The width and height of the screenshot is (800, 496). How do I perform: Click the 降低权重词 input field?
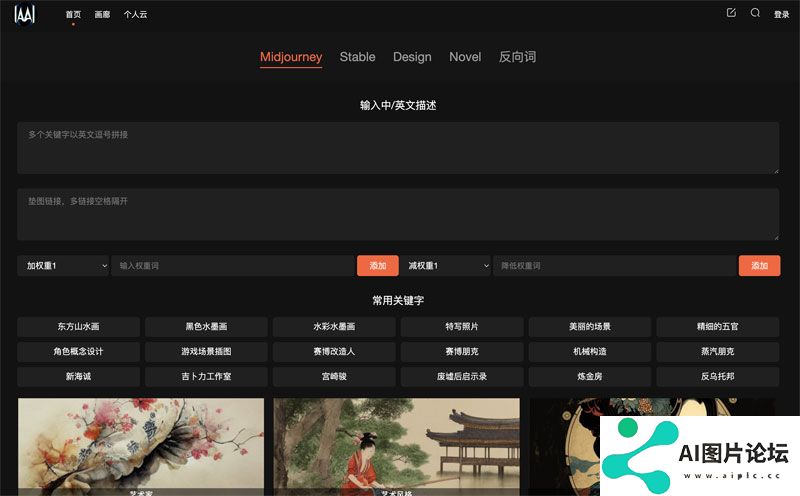point(615,266)
